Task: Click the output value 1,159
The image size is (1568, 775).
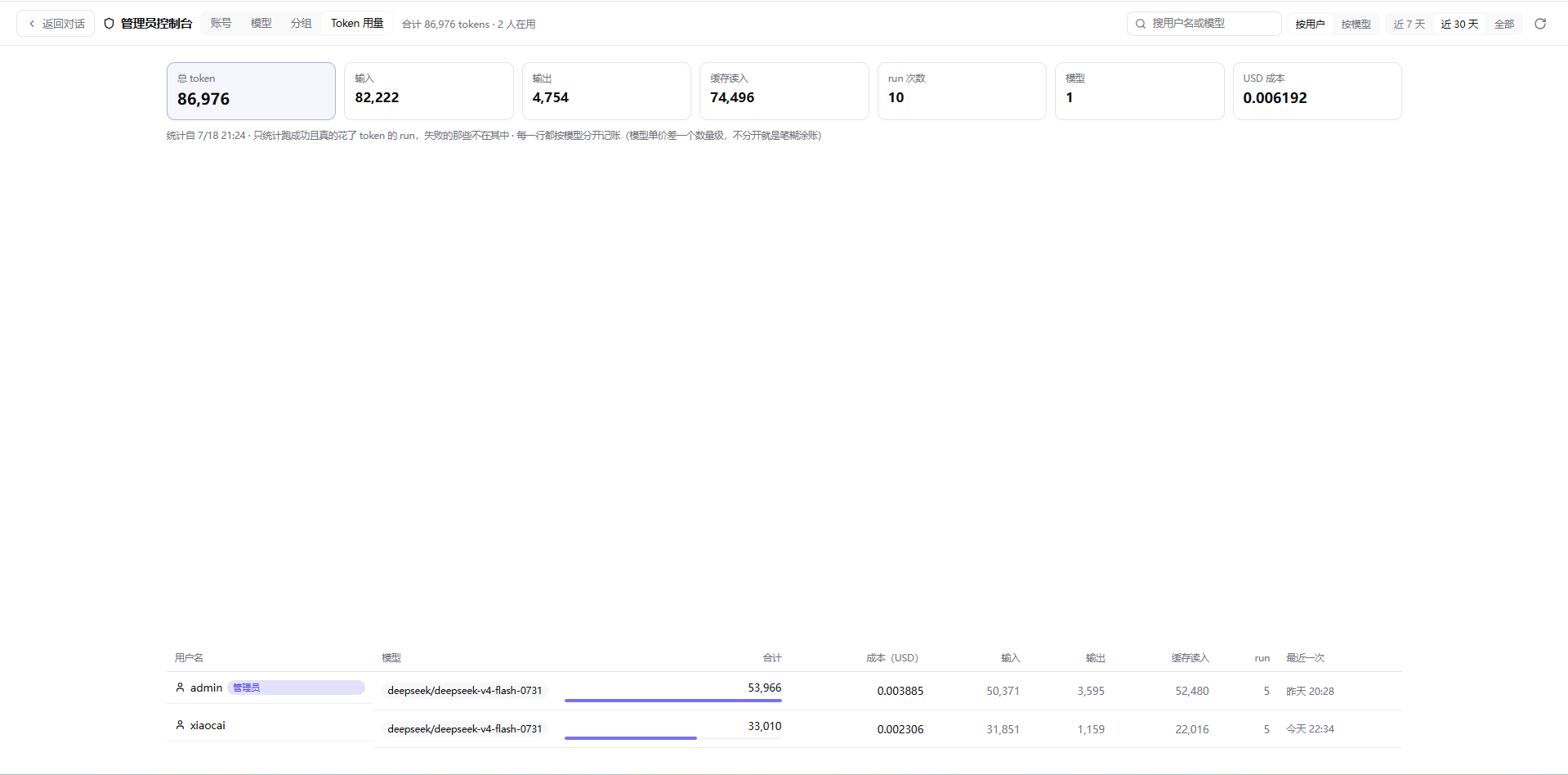Action: click(1091, 729)
